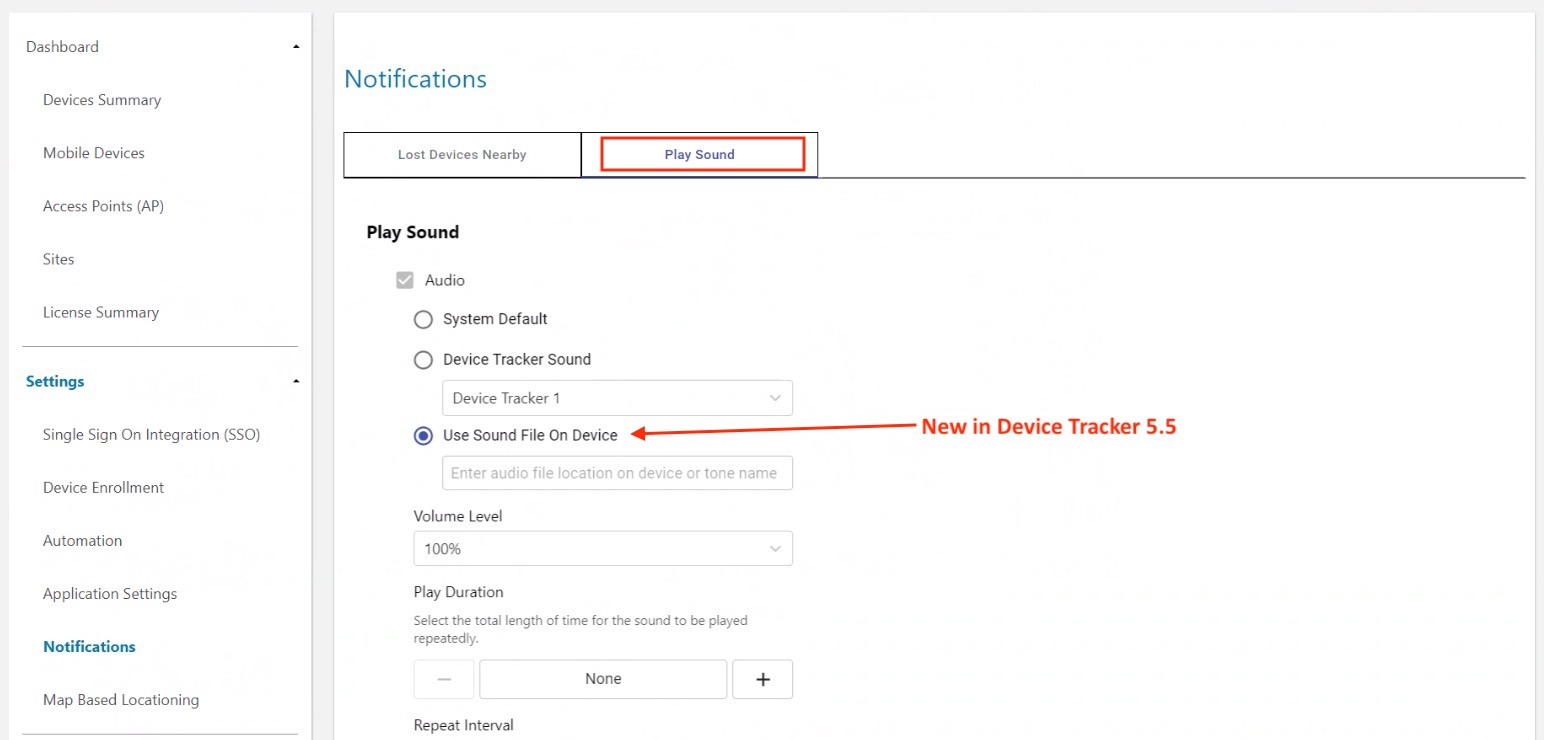Open Application Settings
The width and height of the screenshot is (1544, 740).
[x=110, y=593]
